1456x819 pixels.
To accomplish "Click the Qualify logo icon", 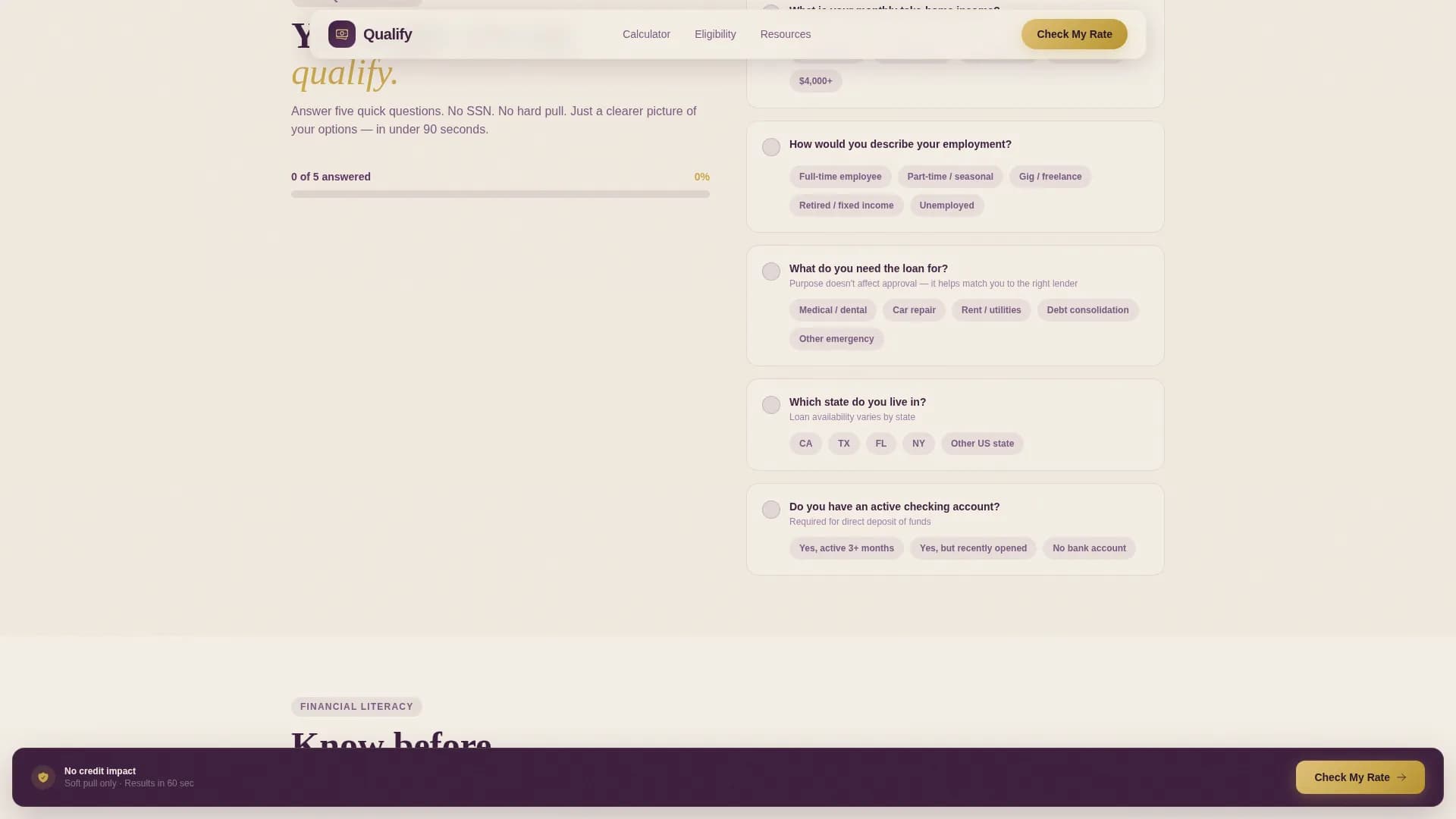I will pos(342,34).
